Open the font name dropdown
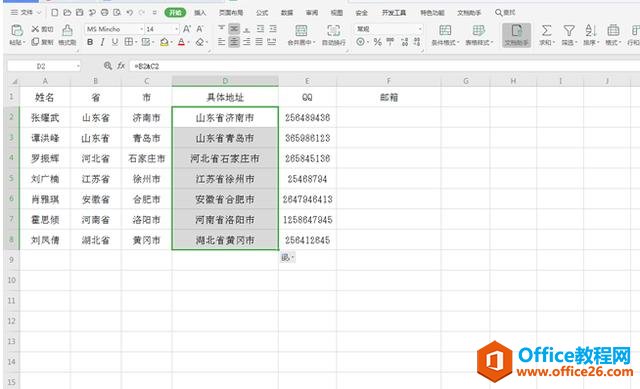The height and width of the screenshot is (389, 640). pos(142,29)
